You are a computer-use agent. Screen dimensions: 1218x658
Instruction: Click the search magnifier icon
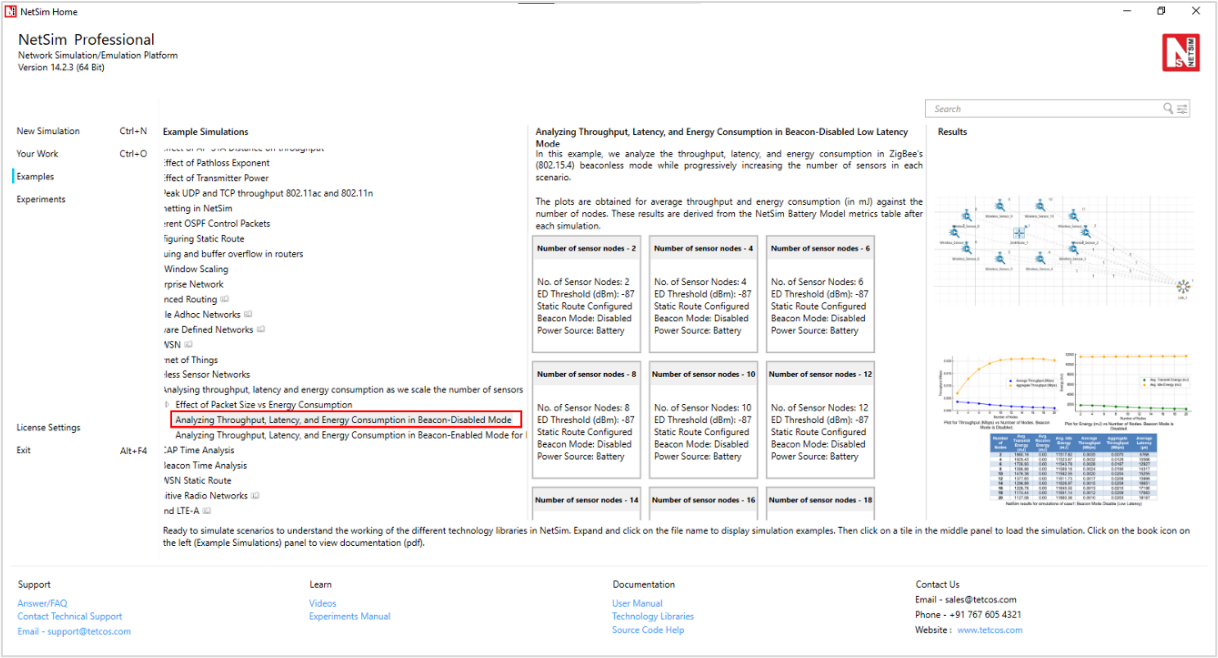pos(1168,109)
